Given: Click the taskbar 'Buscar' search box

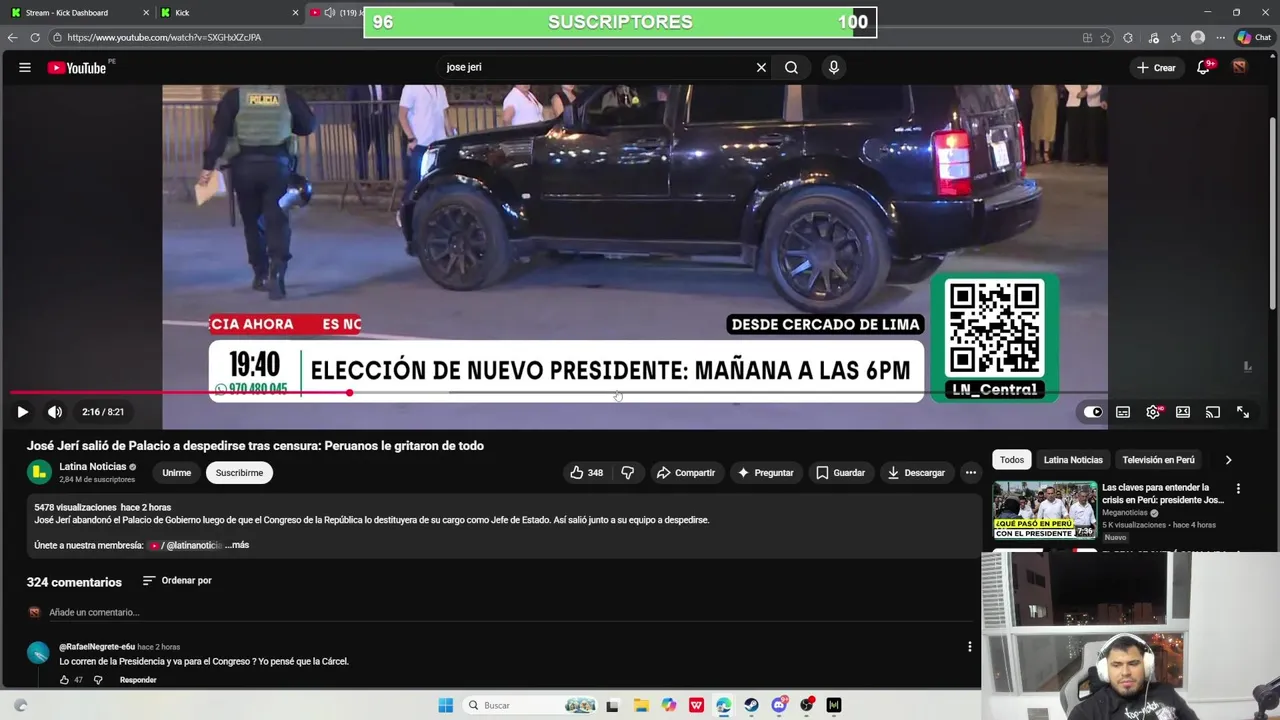Looking at the screenshot, I should (531, 705).
